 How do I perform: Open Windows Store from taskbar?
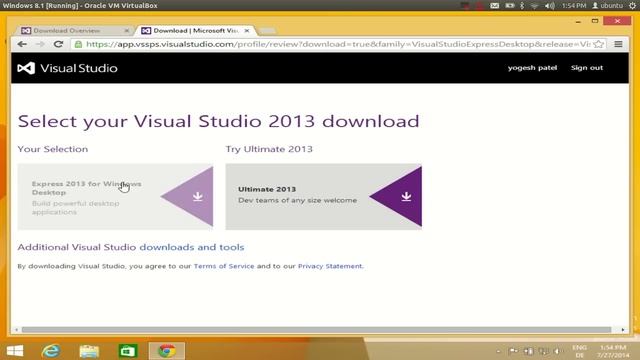[128, 351]
